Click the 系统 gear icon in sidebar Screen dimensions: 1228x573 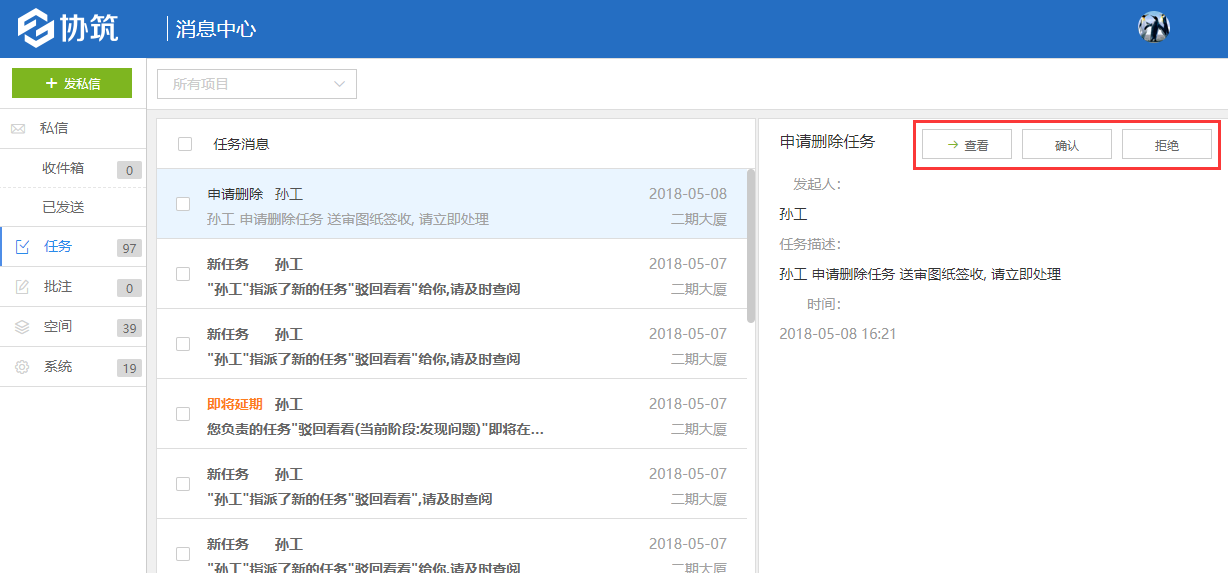point(22,367)
